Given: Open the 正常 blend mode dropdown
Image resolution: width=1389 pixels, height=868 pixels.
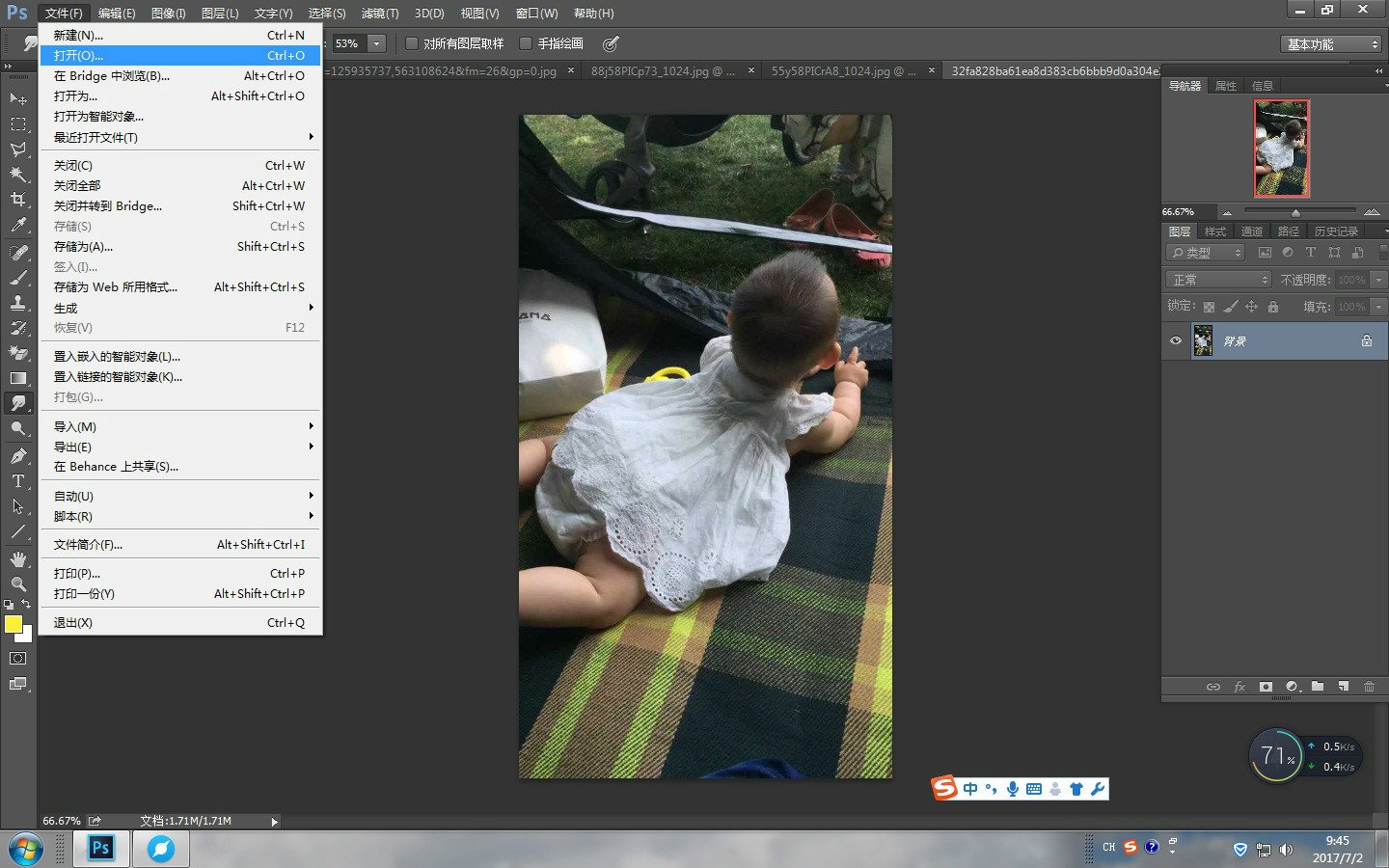Looking at the screenshot, I should (1219, 280).
